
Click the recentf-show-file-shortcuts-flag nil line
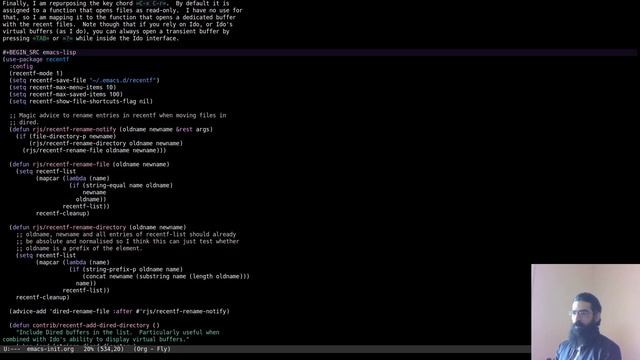pos(81,101)
